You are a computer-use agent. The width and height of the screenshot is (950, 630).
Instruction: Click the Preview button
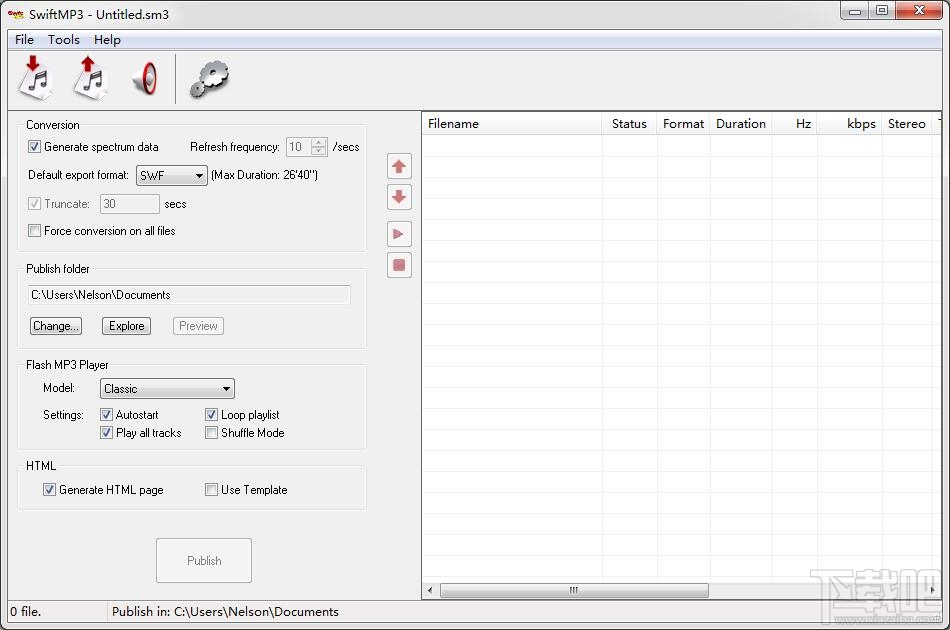198,326
